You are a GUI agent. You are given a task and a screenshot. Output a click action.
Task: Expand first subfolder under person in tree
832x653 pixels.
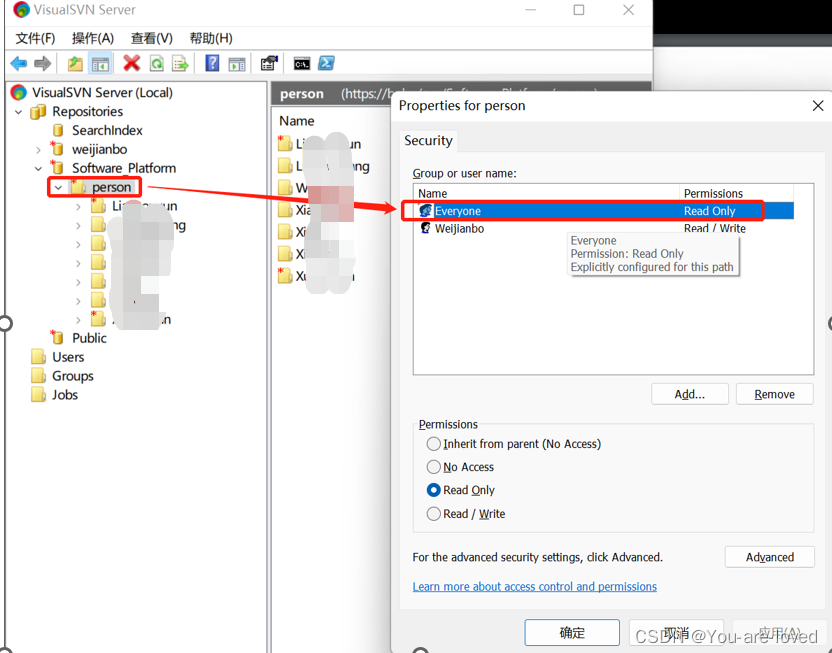[79, 207]
